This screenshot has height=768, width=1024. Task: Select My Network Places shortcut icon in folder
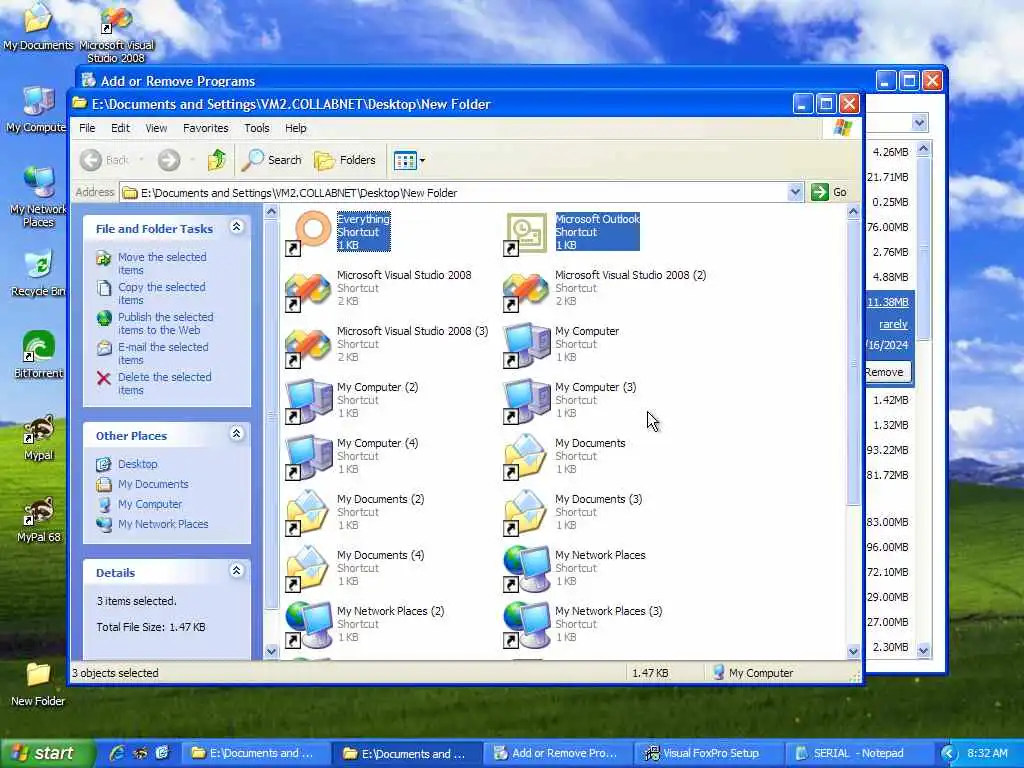pyautogui.click(x=526, y=569)
